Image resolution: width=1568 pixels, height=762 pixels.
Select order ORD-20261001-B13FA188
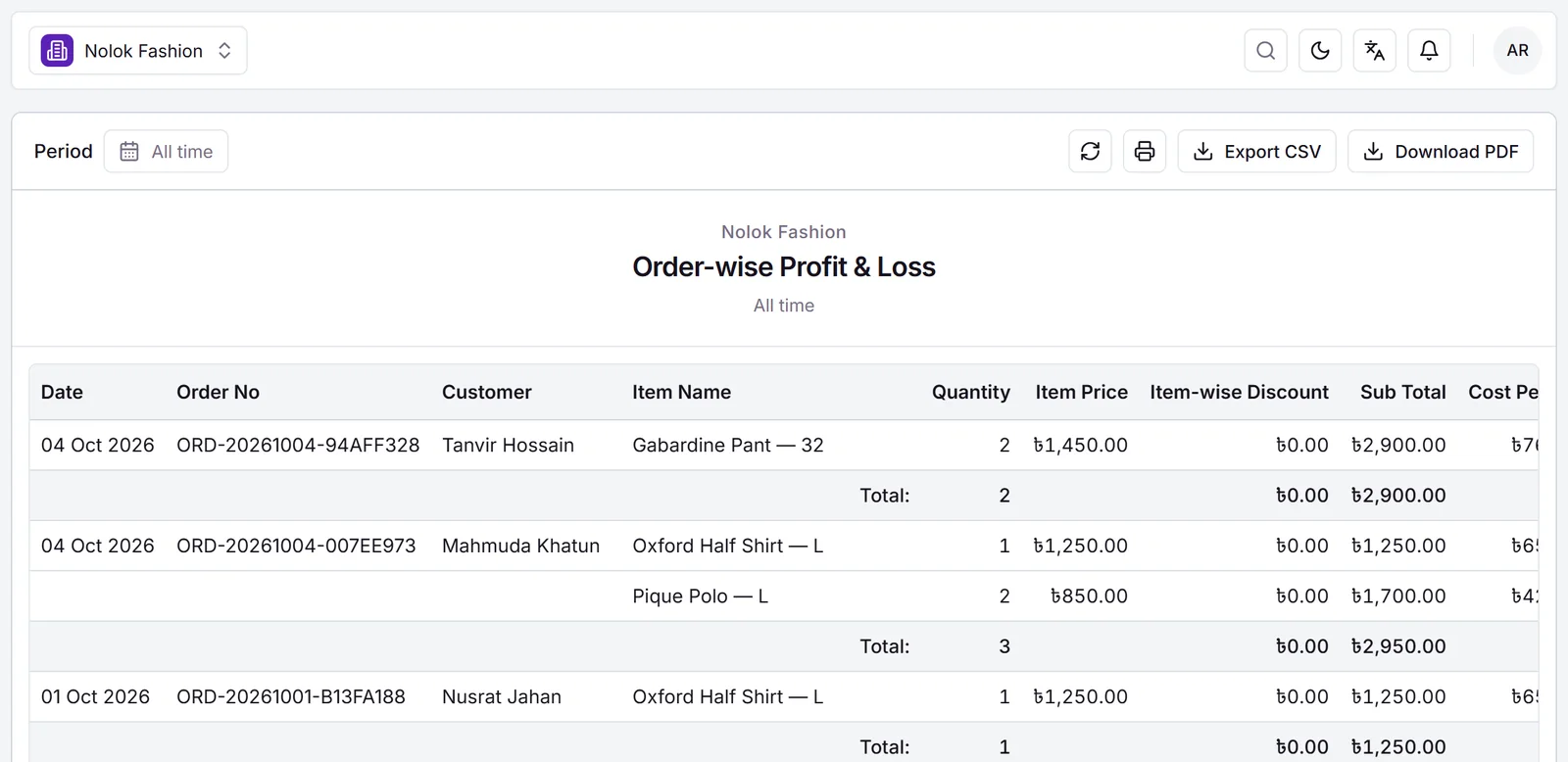[x=291, y=697]
